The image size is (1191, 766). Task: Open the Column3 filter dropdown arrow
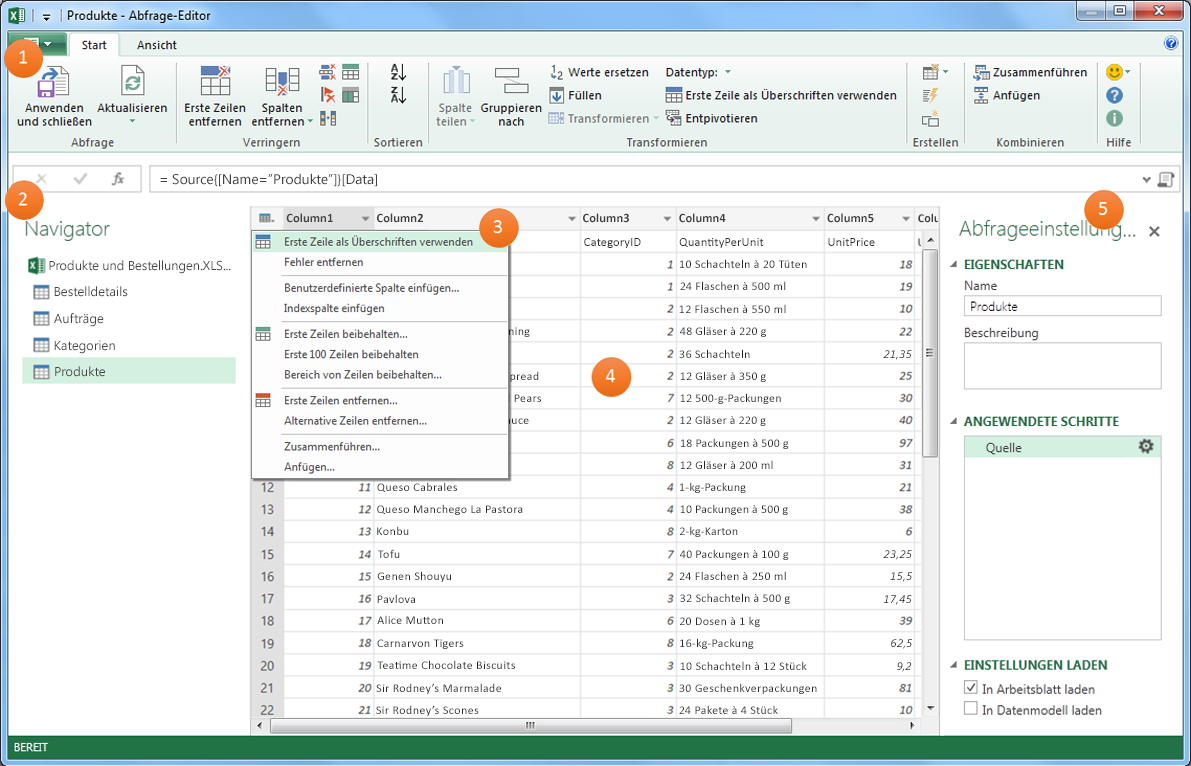pyautogui.click(x=667, y=219)
